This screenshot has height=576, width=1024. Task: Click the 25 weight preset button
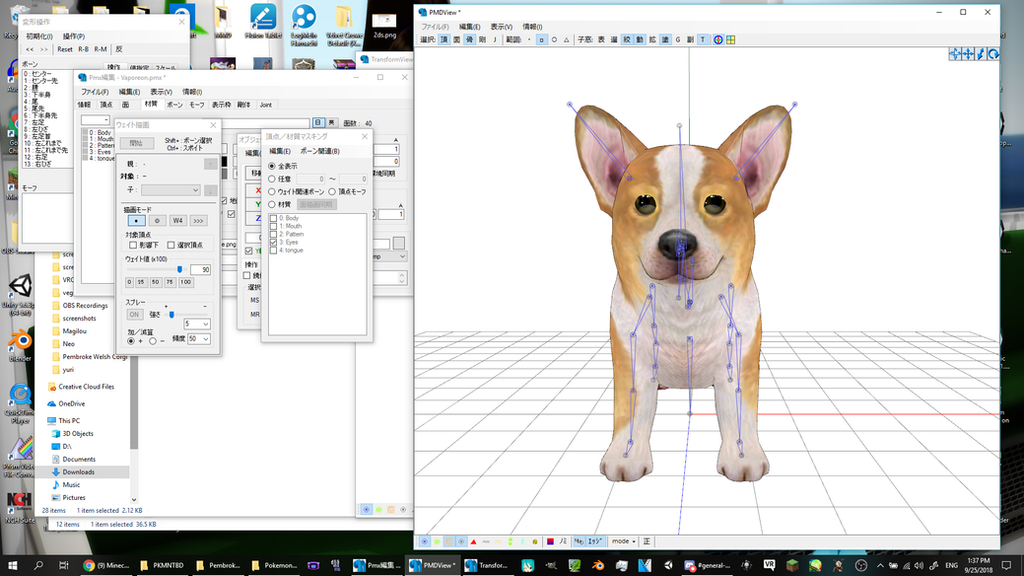[x=141, y=282]
